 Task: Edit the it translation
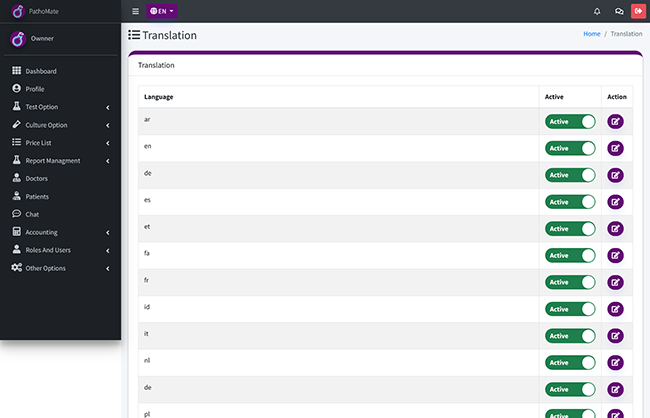click(x=615, y=336)
